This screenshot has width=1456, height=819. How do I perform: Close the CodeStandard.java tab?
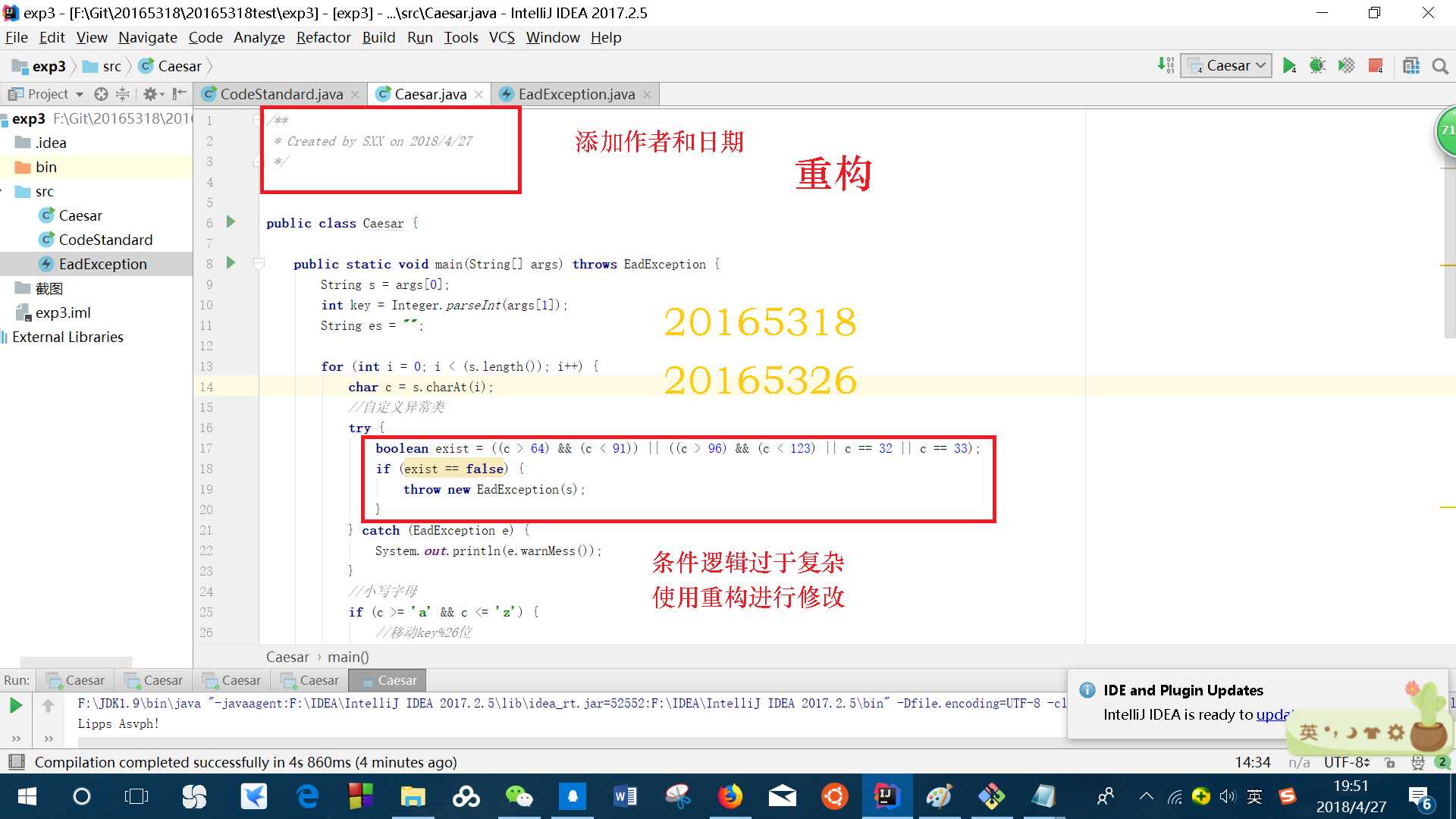(355, 95)
